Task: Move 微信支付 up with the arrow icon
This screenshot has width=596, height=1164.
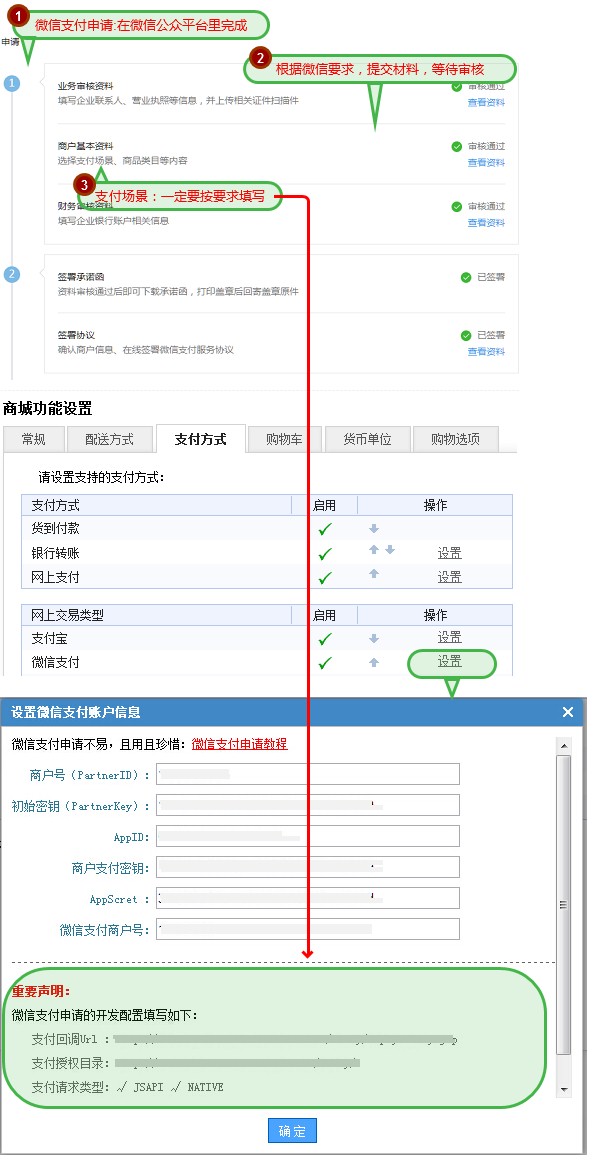Action: (x=374, y=662)
